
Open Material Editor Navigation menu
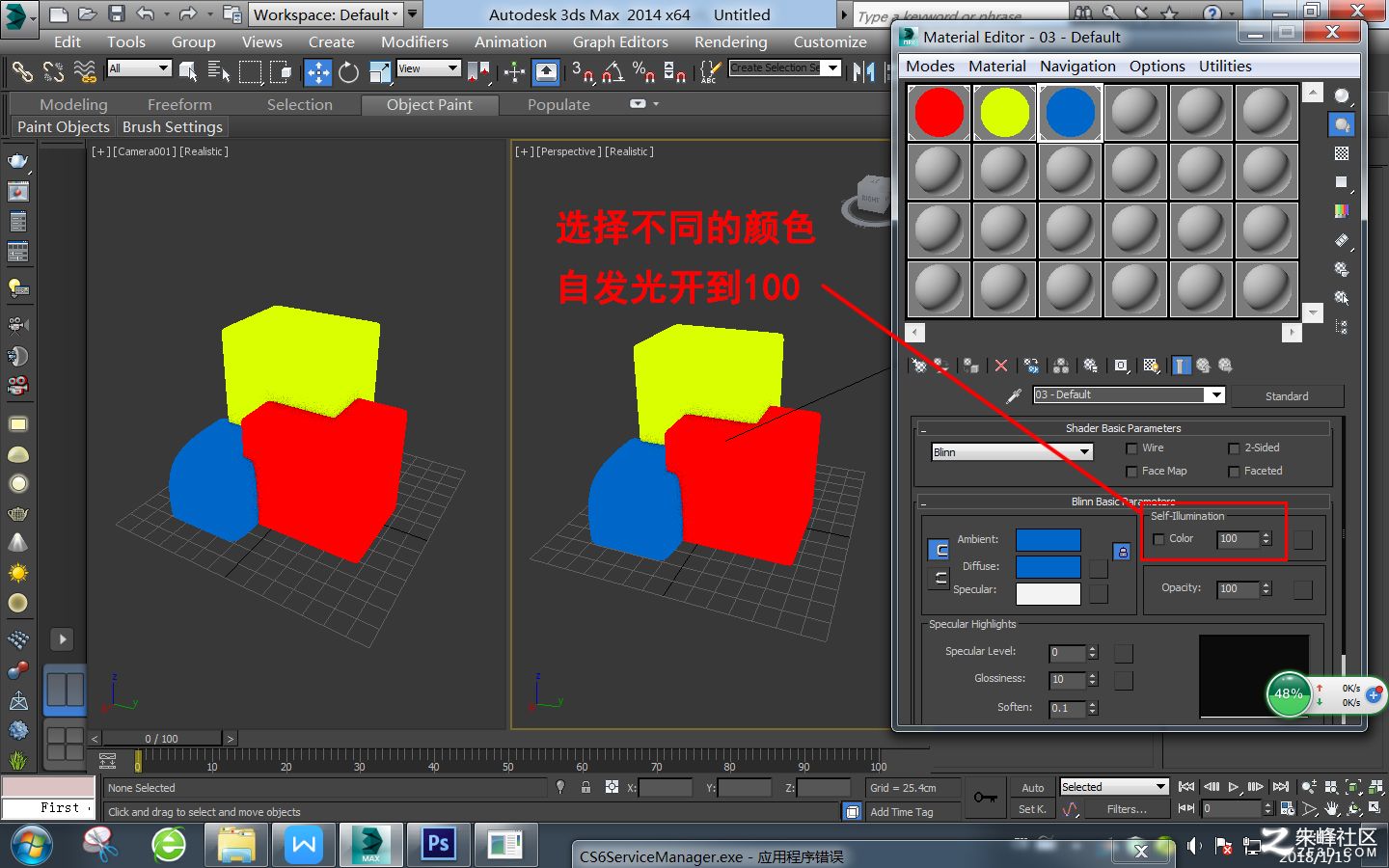[1077, 66]
